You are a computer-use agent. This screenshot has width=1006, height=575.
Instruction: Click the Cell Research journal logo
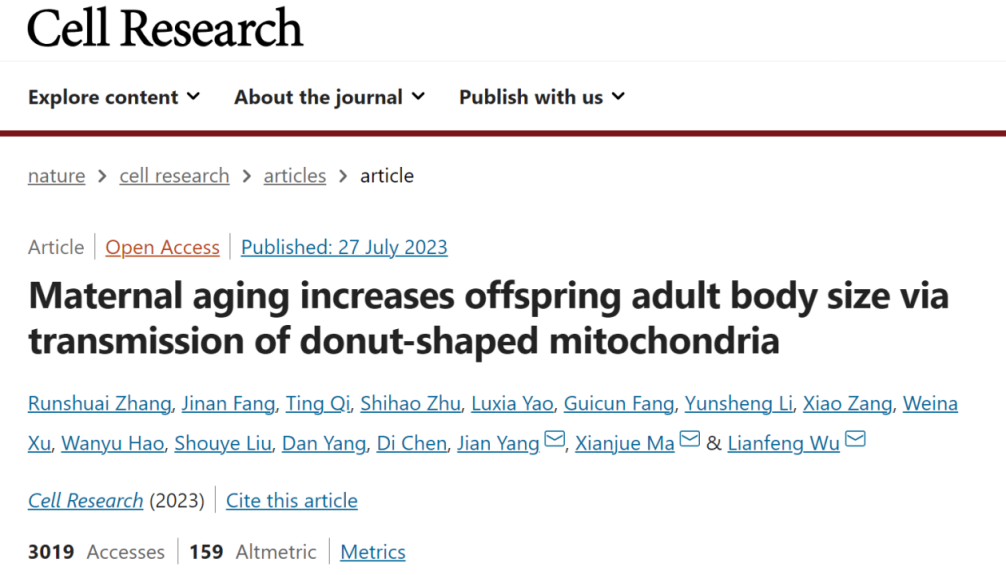coord(165,27)
